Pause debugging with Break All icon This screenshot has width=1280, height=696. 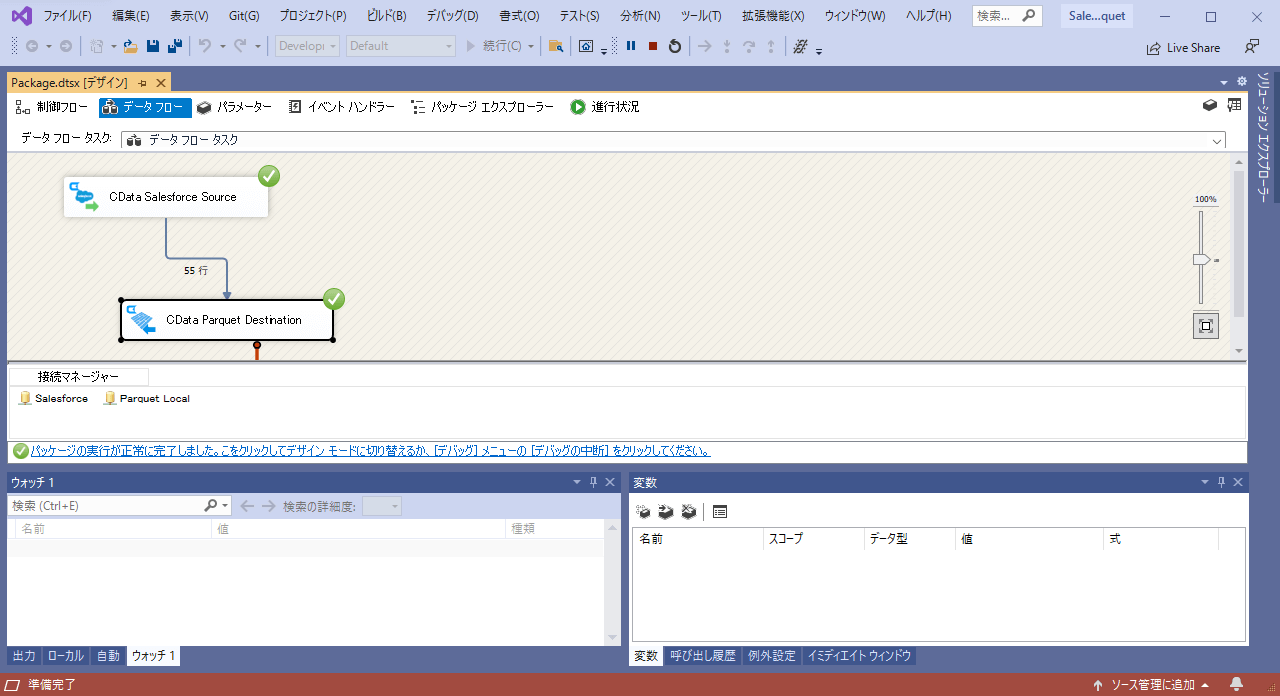[631, 46]
